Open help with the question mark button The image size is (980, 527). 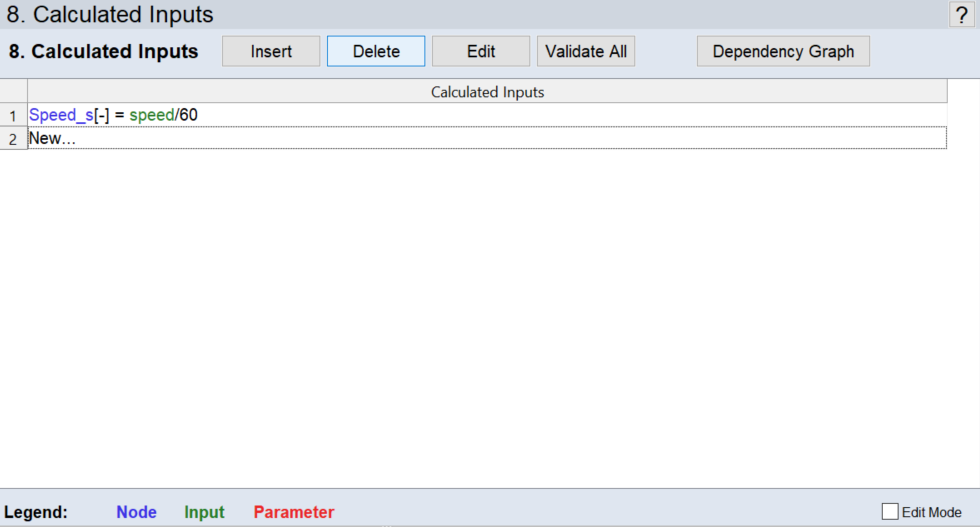coord(961,15)
